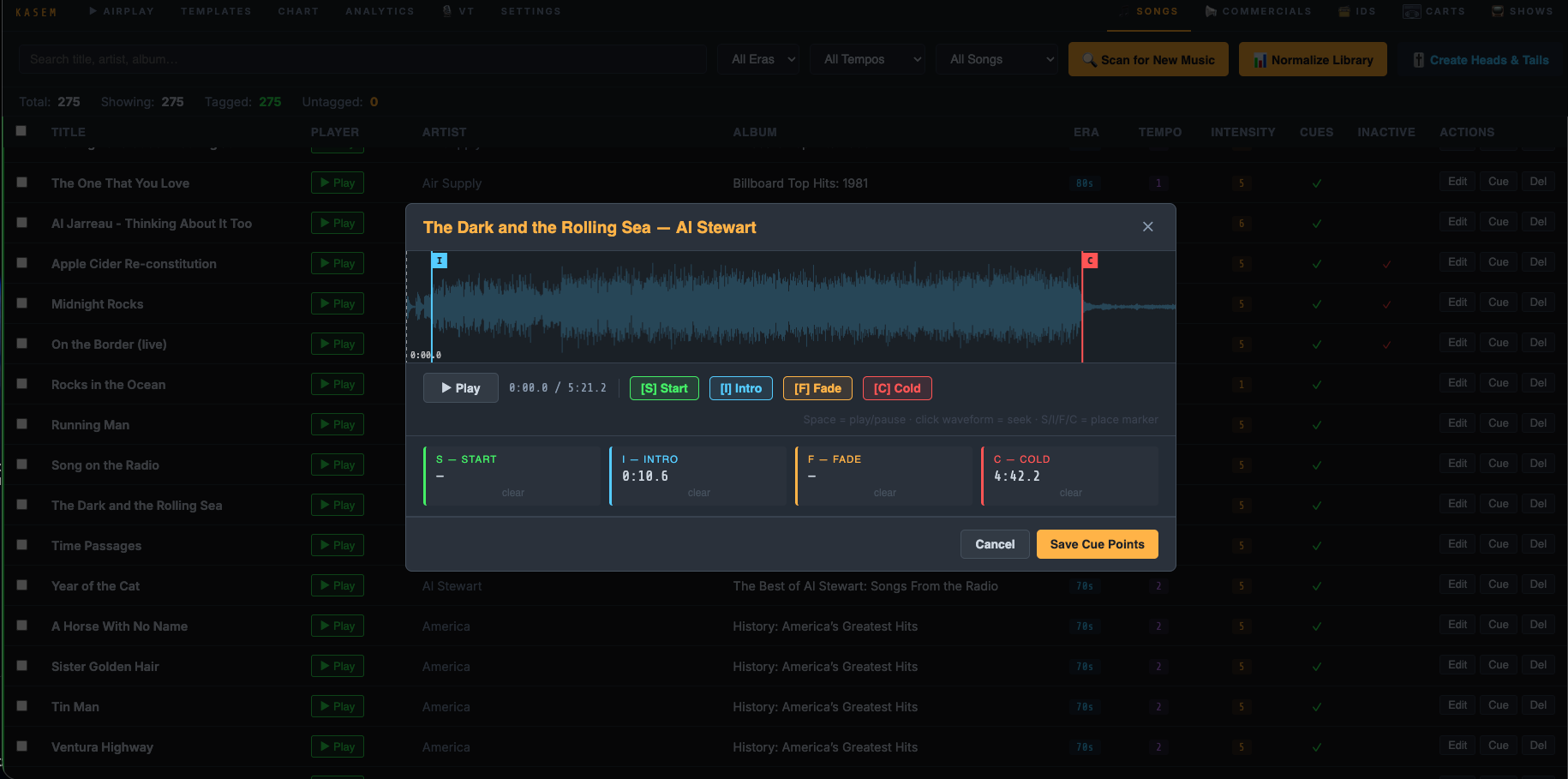Play Sister Golden Hair

(338, 666)
